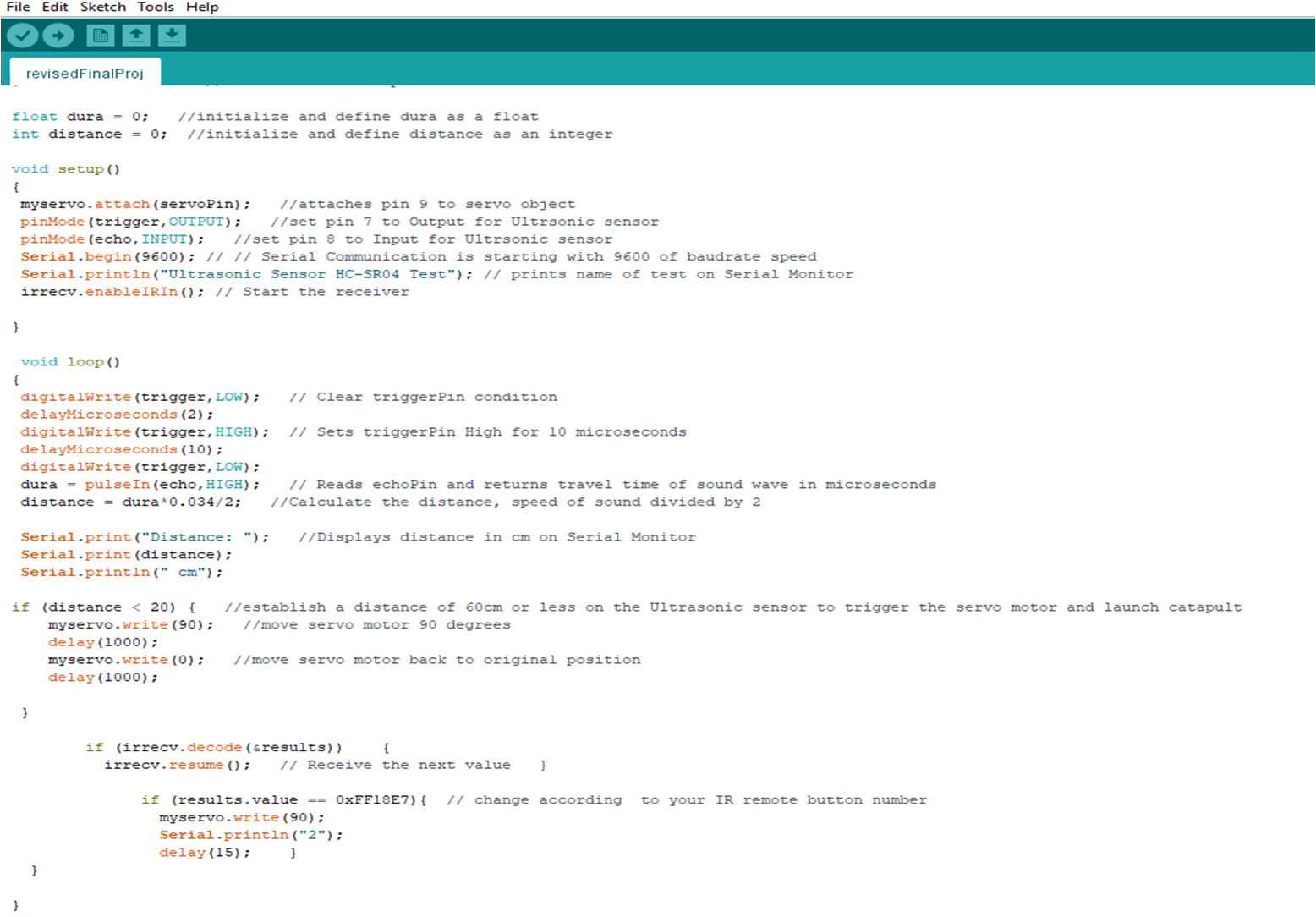Open the Tools menu

pos(156,7)
